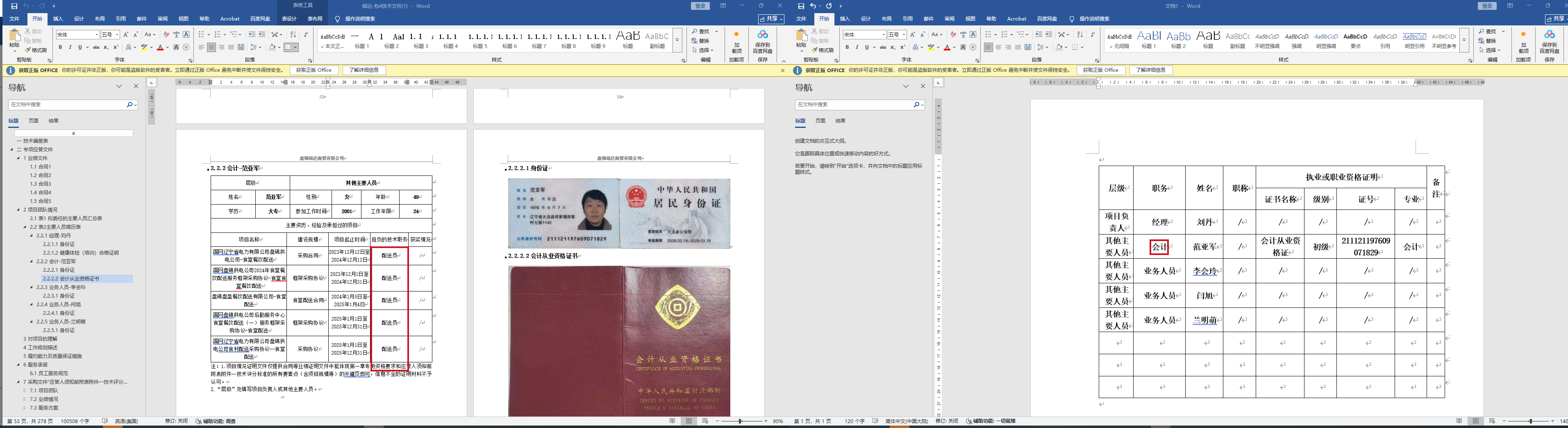Apply left alignment in the 文档1 window
This screenshot has width=1568, height=428.
[988, 48]
